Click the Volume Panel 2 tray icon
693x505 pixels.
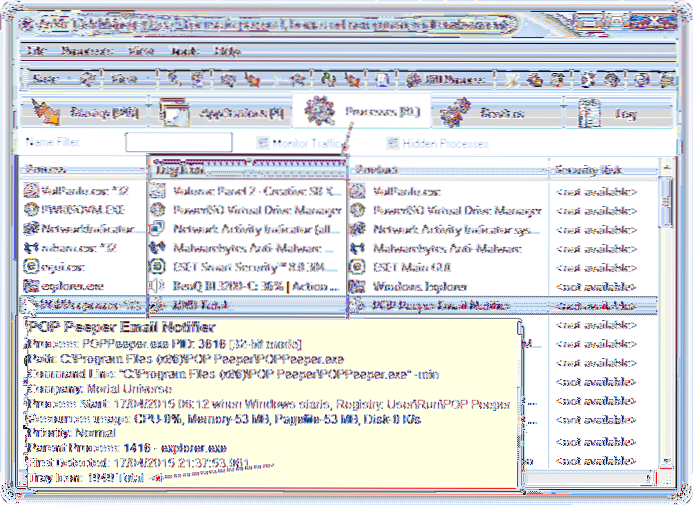tap(157, 191)
